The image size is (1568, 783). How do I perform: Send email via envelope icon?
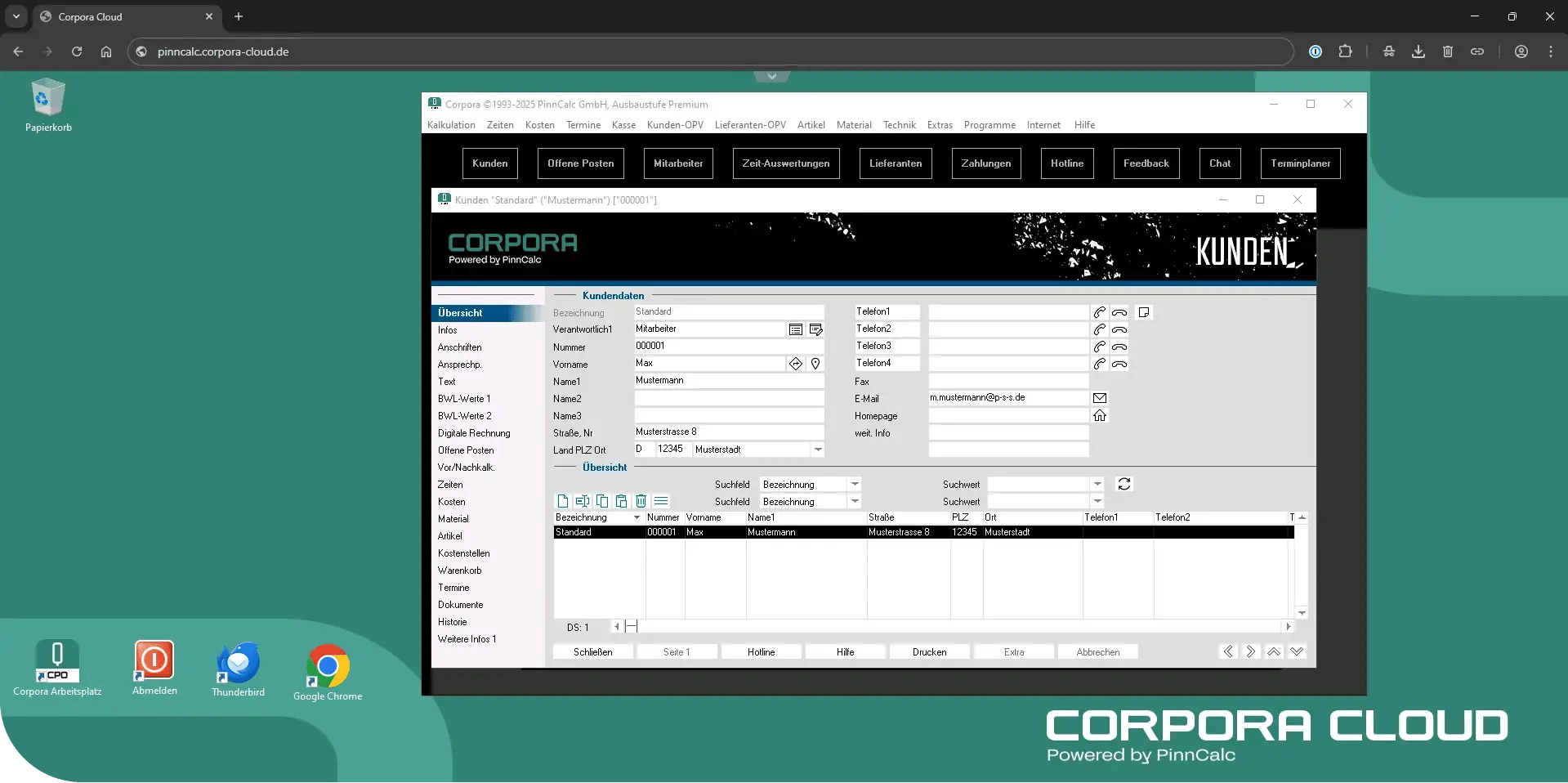(1100, 398)
